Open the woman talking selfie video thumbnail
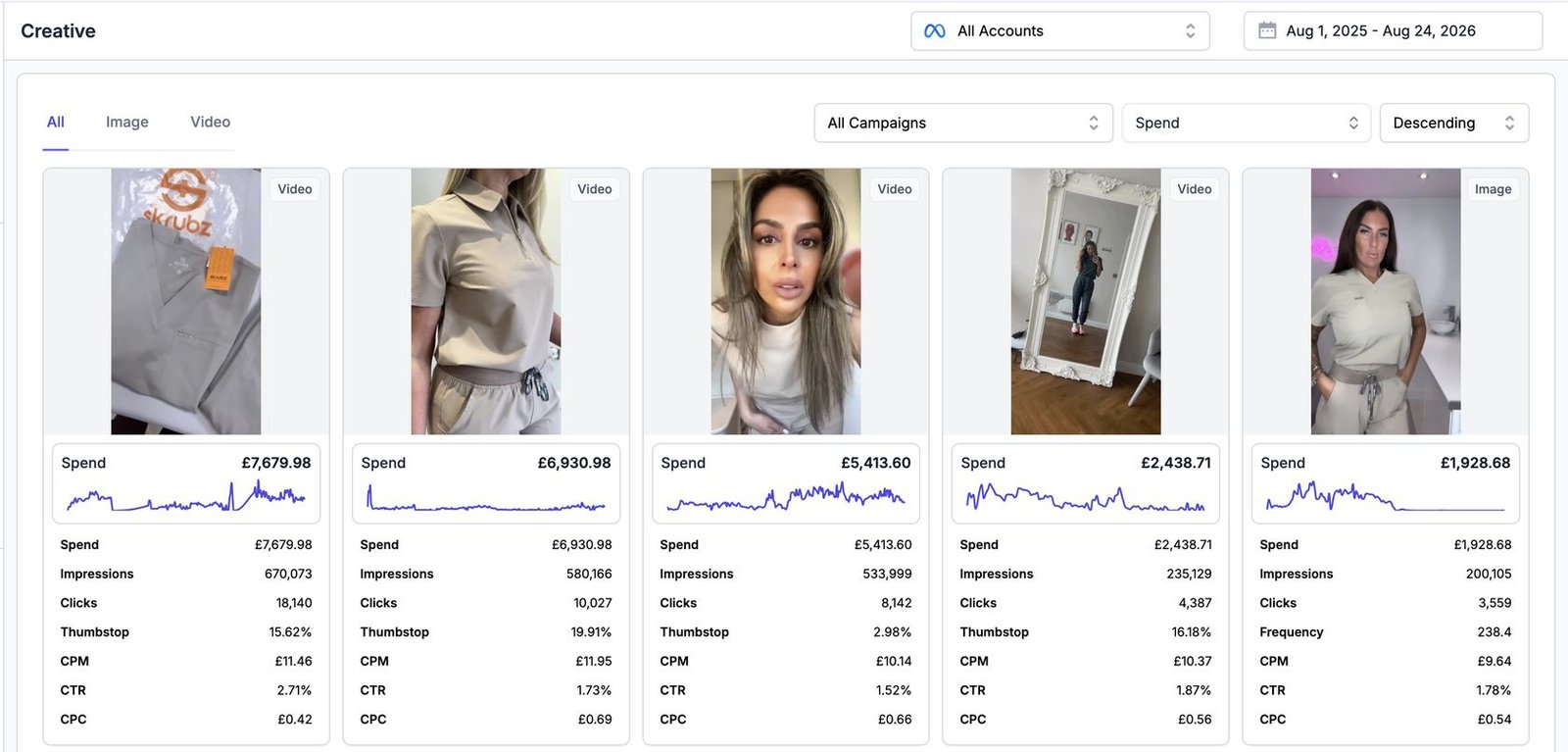This screenshot has height=752, width=1568. click(786, 301)
